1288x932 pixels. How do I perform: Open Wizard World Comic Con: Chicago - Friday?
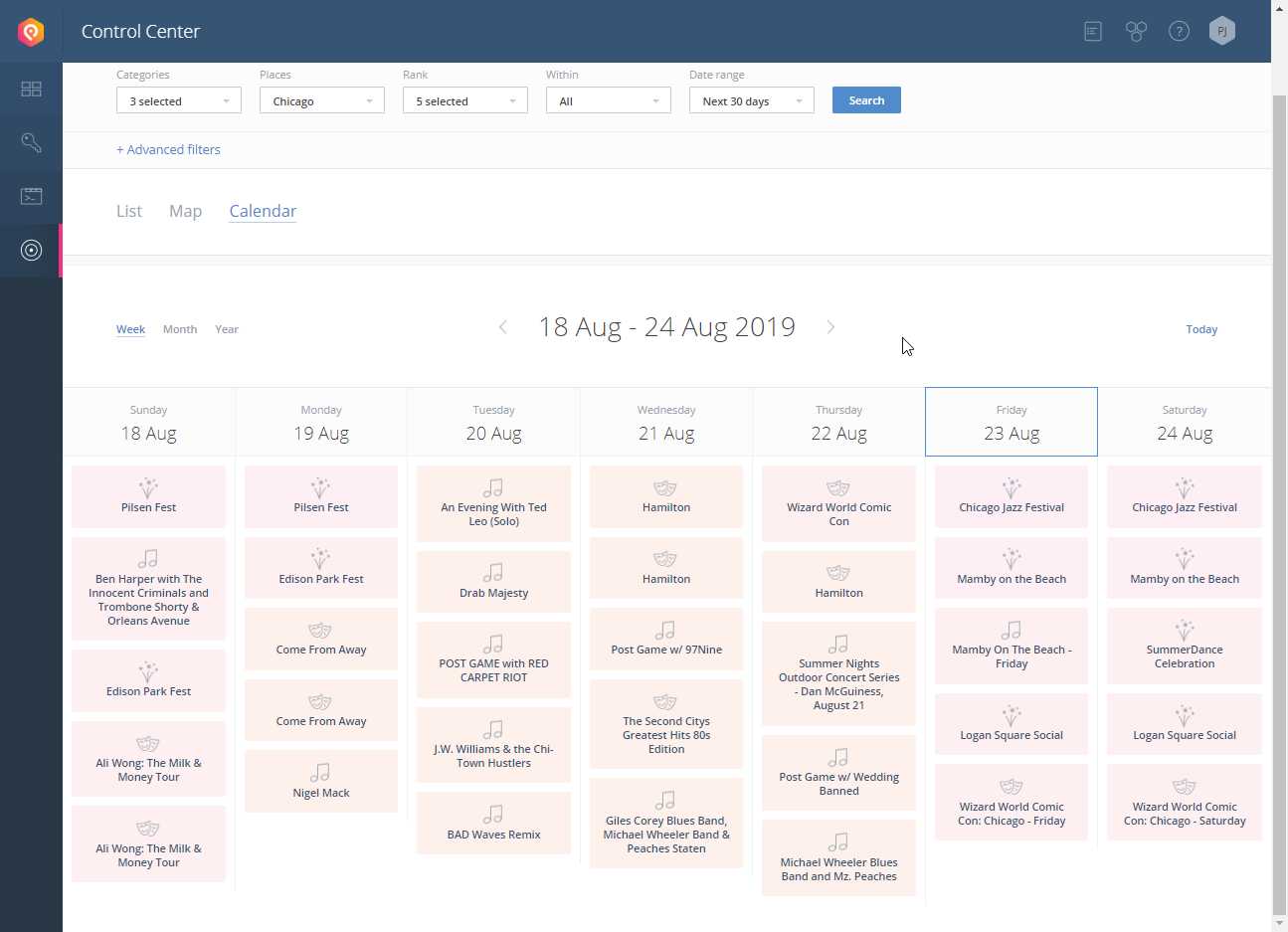pos(1012,803)
